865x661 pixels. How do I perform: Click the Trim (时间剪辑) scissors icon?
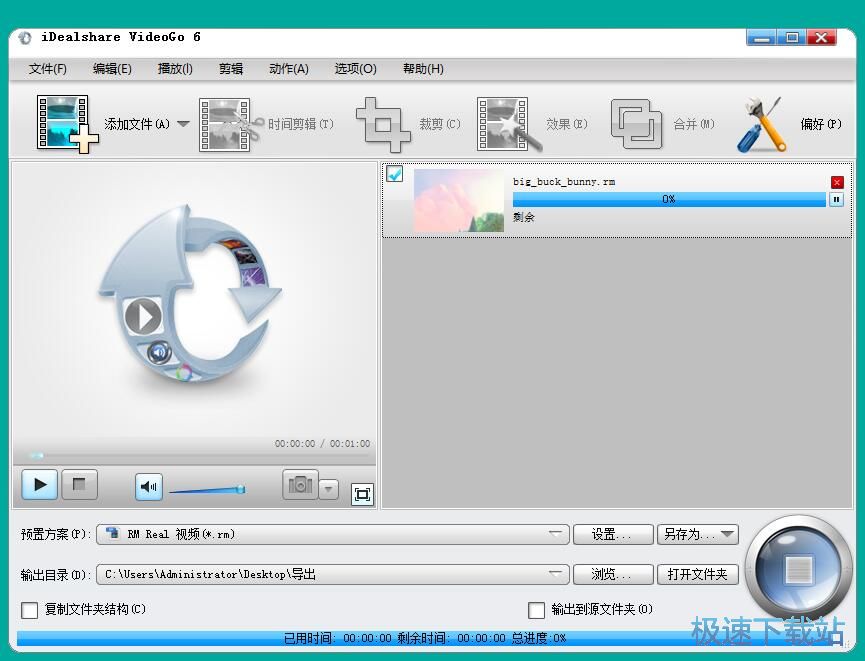[x=230, y=125]
